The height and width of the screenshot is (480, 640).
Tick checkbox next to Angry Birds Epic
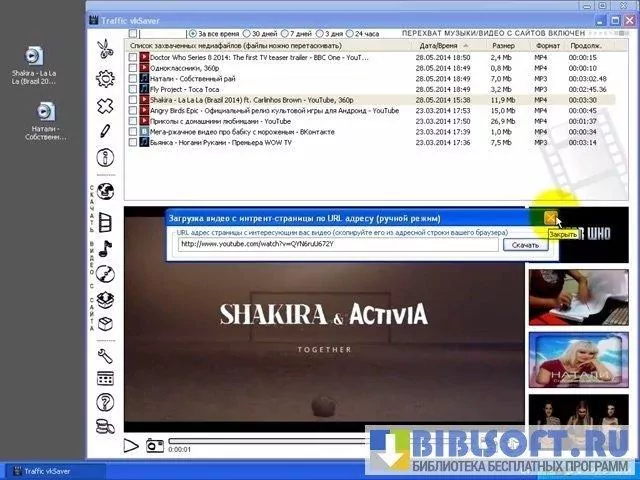pyautogui.click(x=133, y=111)
